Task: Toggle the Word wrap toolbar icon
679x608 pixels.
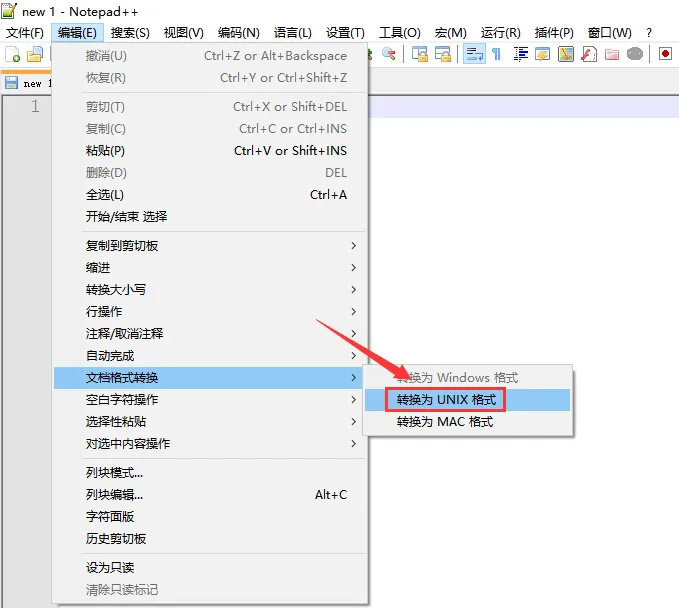Action: 474,55
